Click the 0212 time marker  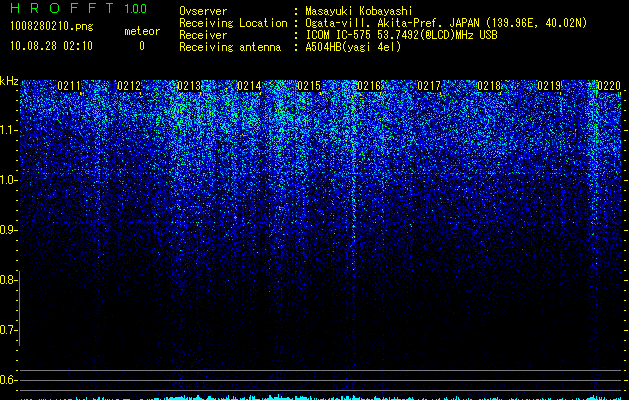[x=129, y=86]
